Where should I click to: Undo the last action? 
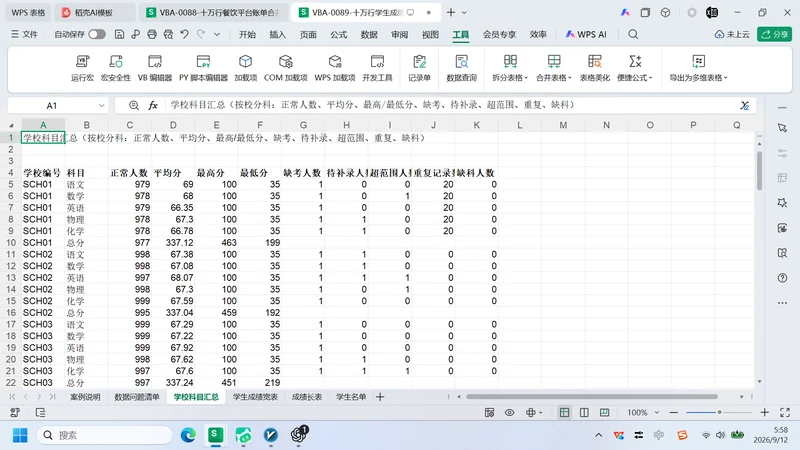185,34
